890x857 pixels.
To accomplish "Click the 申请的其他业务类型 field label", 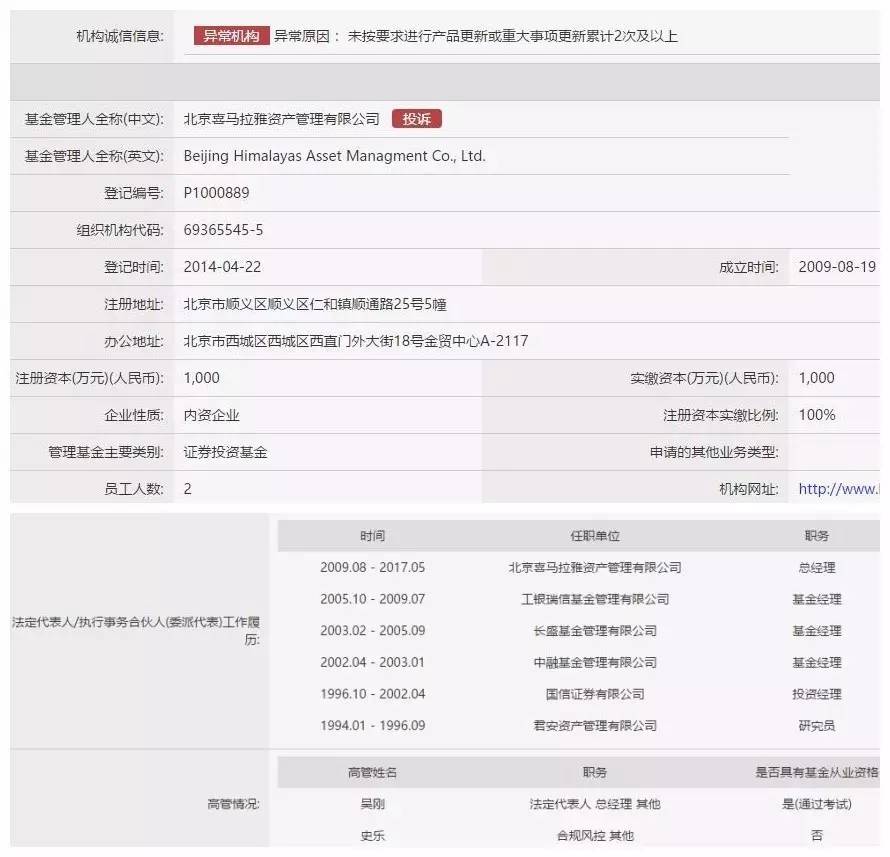I will coord(714,452).
